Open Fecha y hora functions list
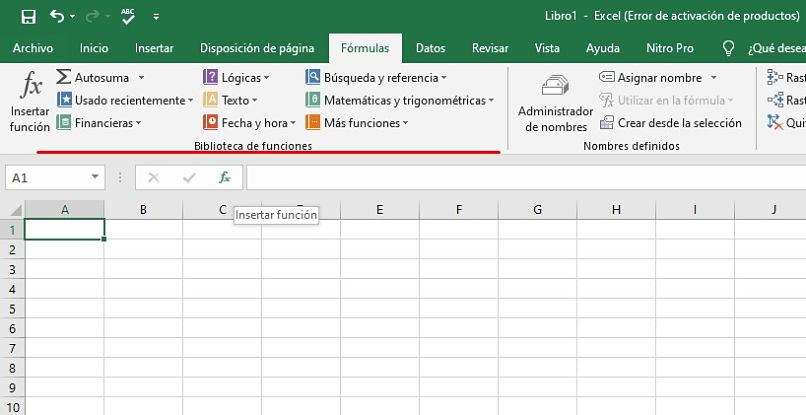 coord(250,123)
